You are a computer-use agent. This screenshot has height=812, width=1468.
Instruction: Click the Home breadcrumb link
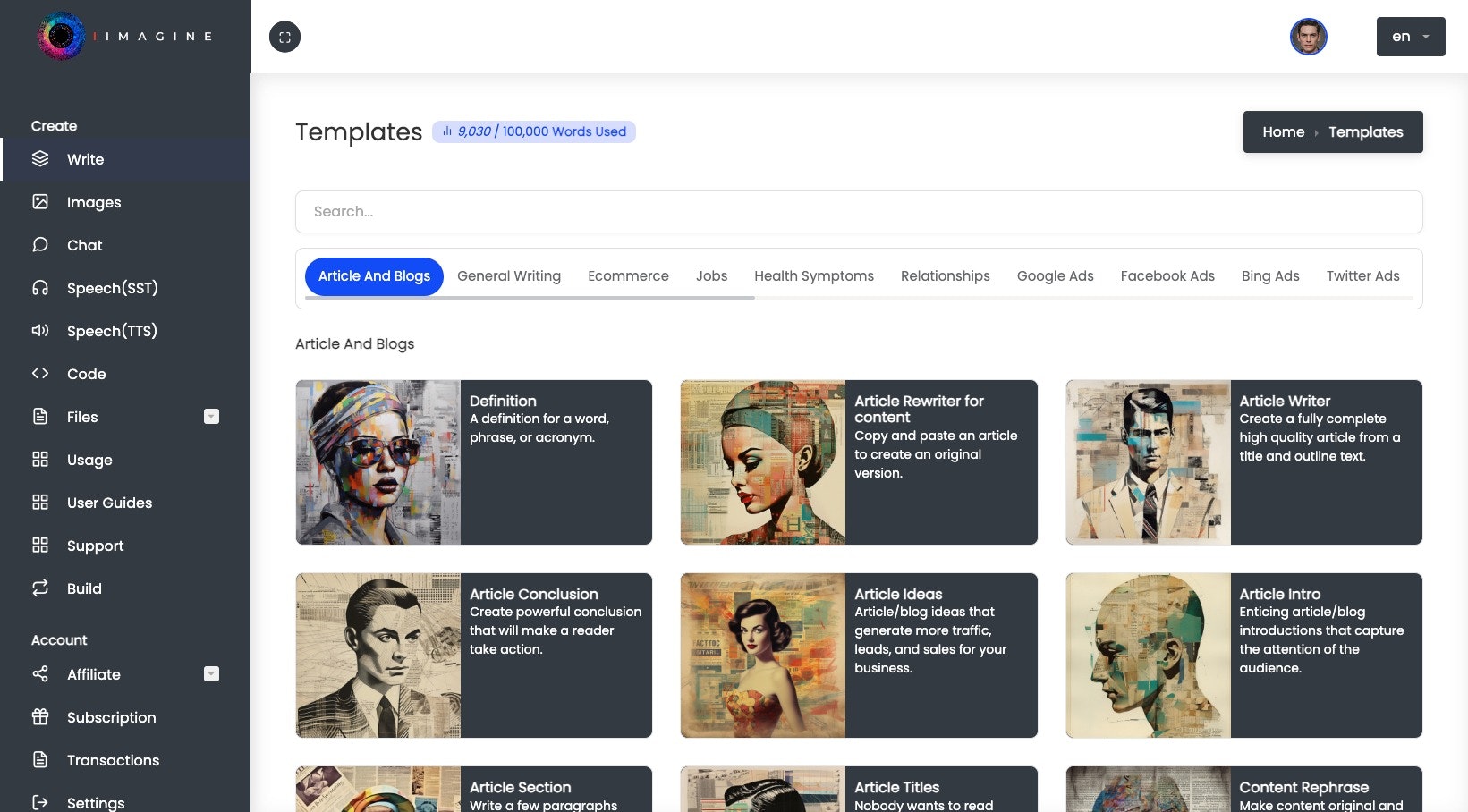(1283, 131)
